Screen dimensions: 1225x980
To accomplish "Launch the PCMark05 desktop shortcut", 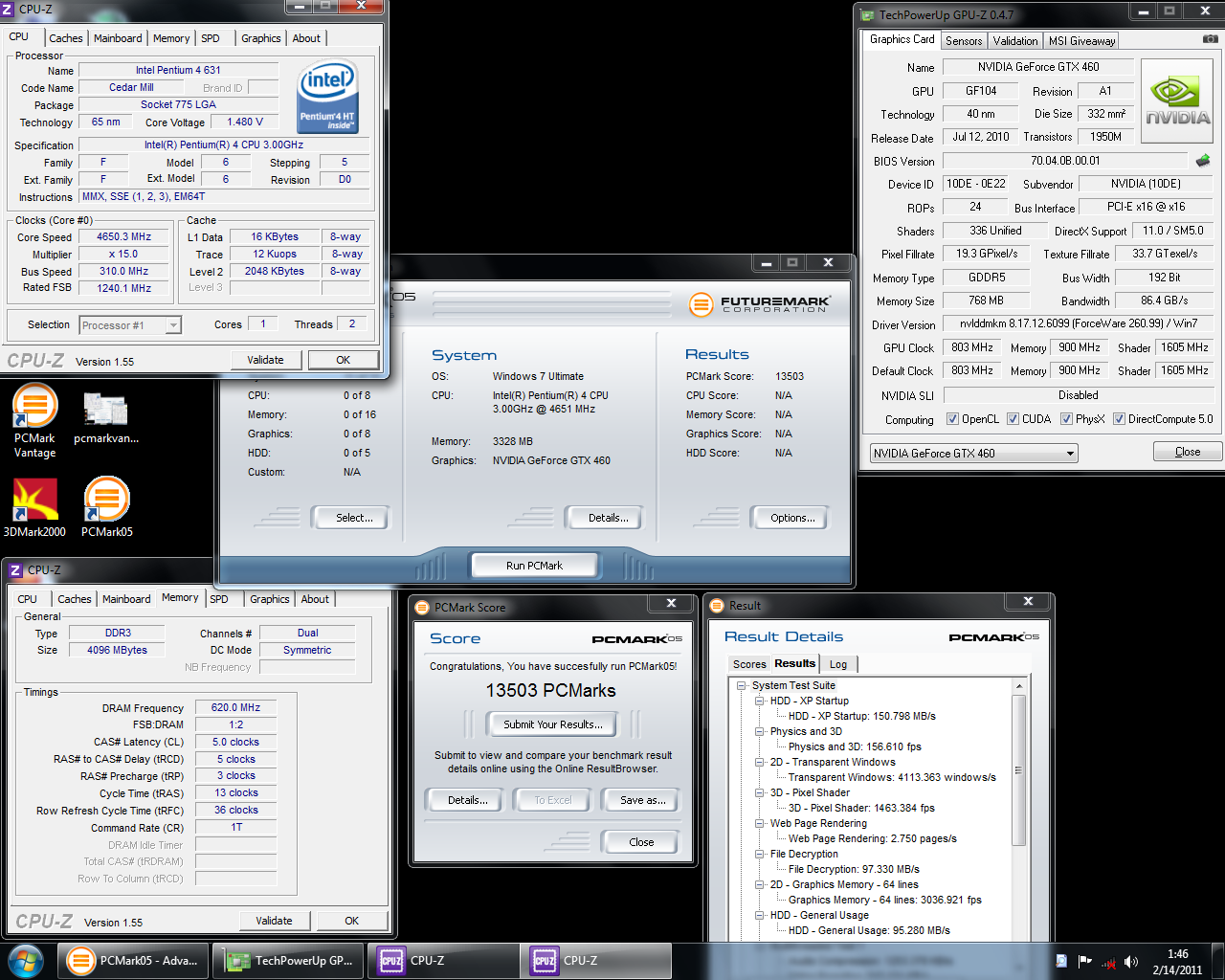I will coord(106,507).
